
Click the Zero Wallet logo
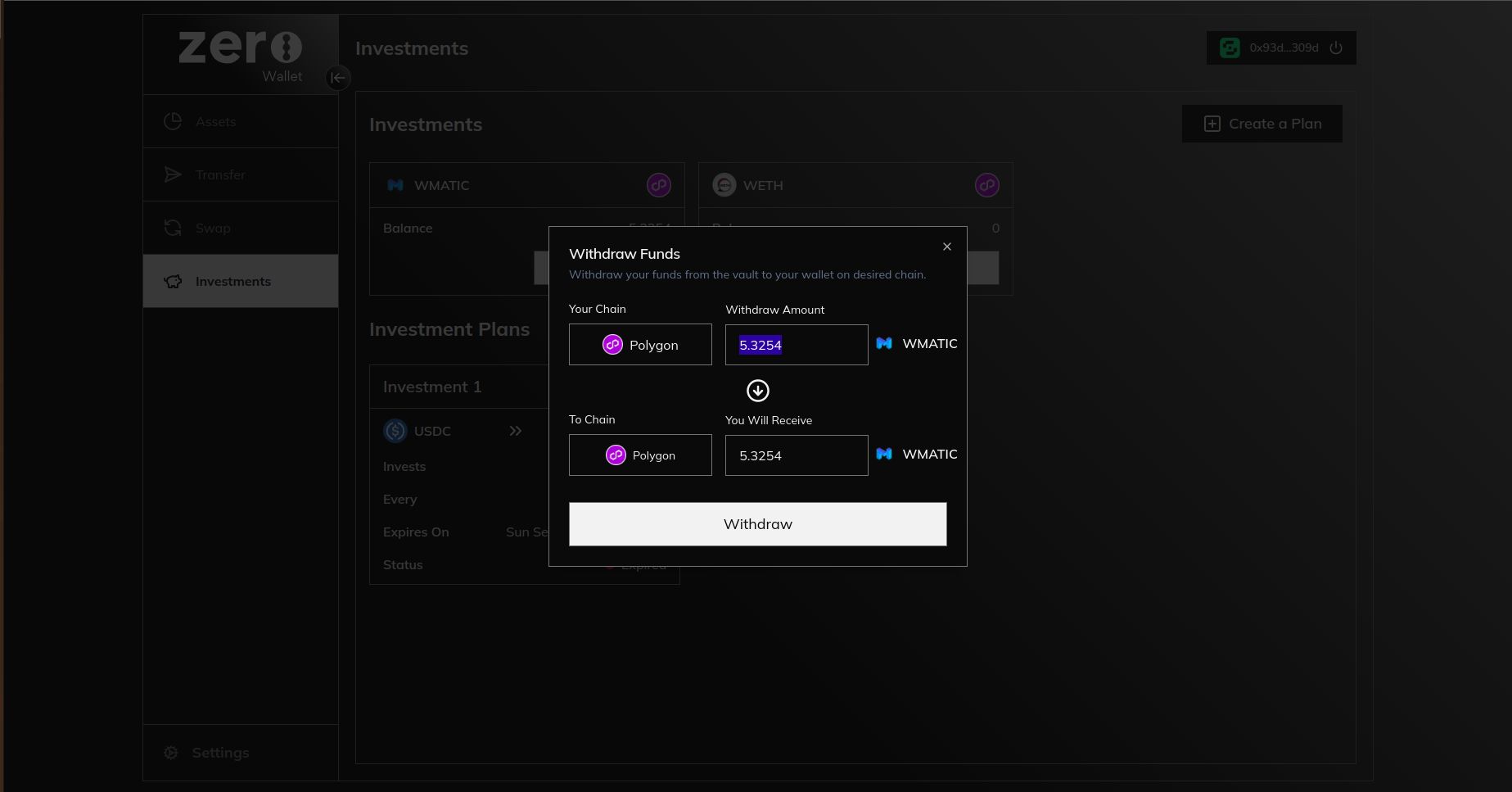(x=241, y=55)
